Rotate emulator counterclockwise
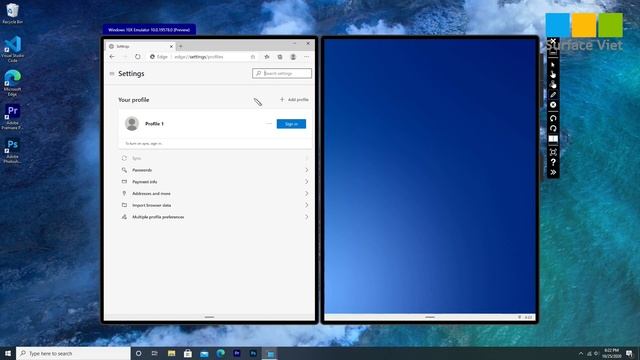This screenshot has width=640, height=360. [553, 118]
